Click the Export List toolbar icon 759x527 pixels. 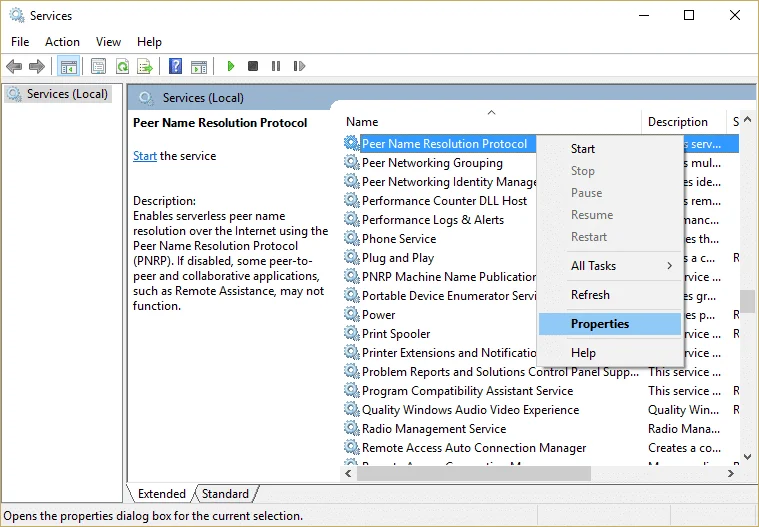[x=145, y=66]
